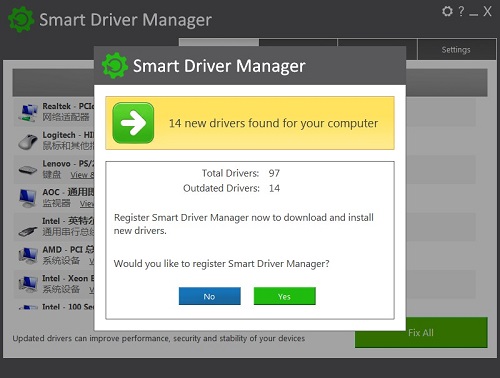Click the Outdated Drivers value 14
500x378 pixels.
[274, 188]
